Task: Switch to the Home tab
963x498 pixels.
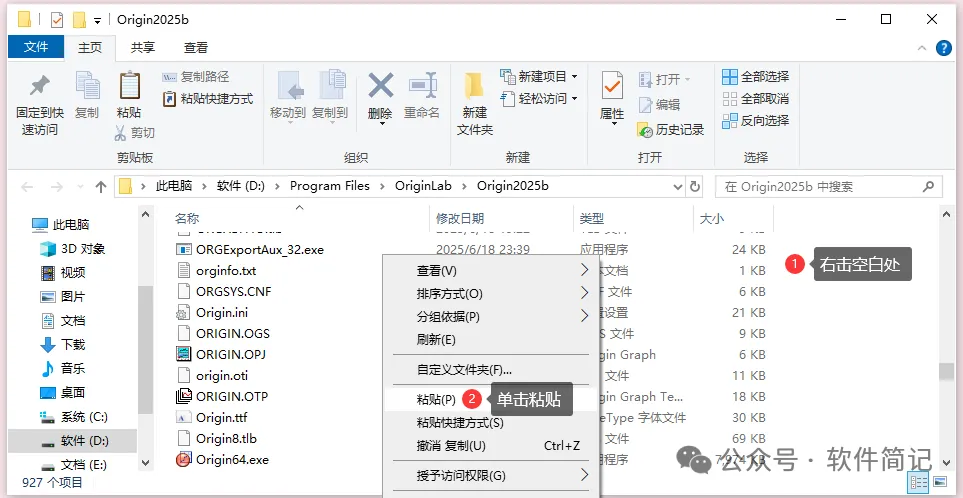Action: 90,47
